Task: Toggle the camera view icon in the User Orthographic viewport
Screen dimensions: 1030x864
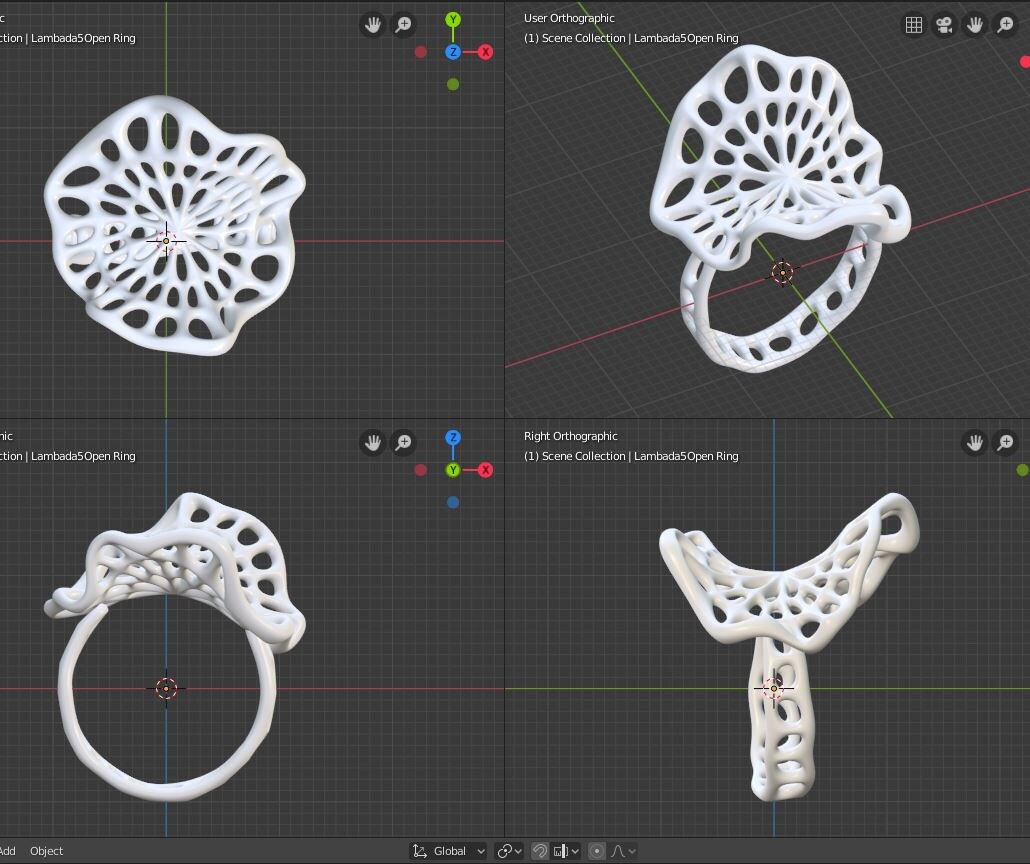Action: point(944,25)
